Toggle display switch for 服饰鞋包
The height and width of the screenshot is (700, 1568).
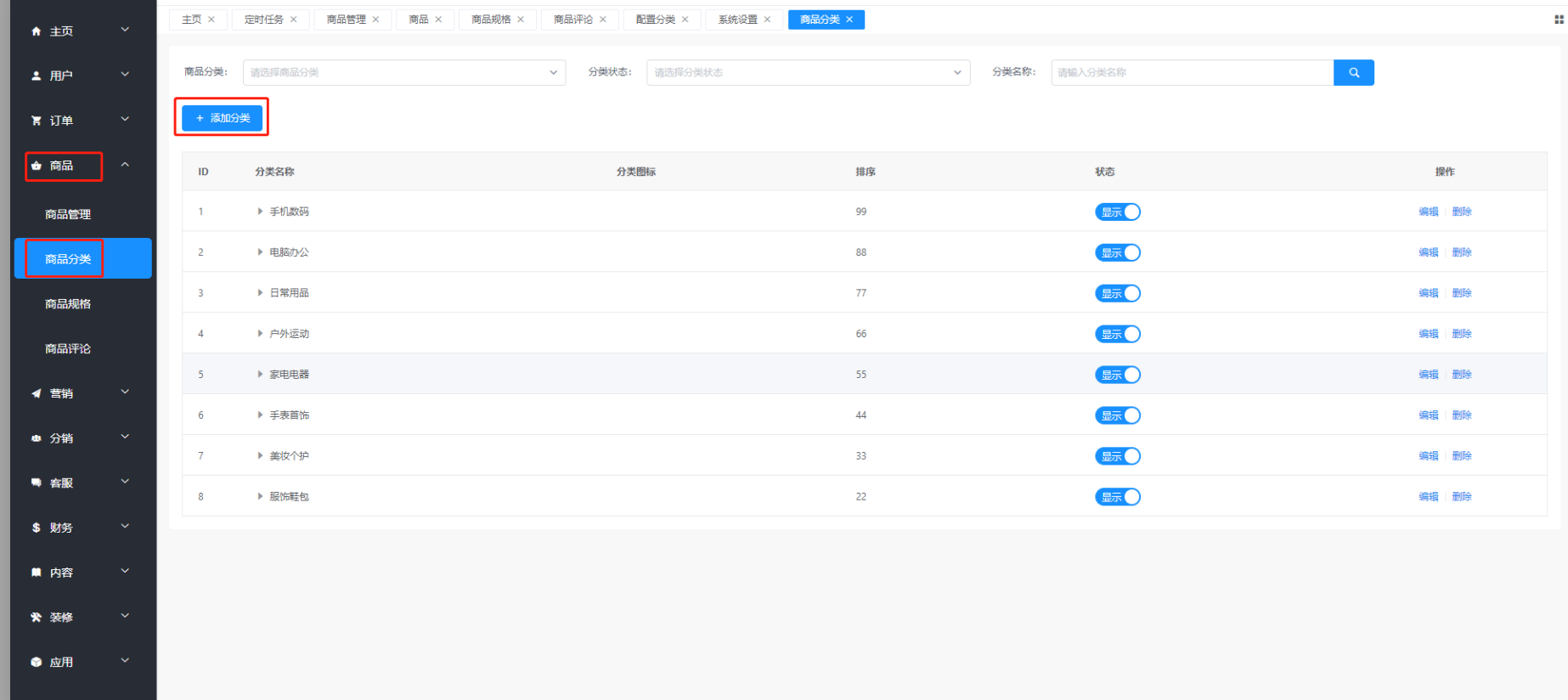(1117, 497)
